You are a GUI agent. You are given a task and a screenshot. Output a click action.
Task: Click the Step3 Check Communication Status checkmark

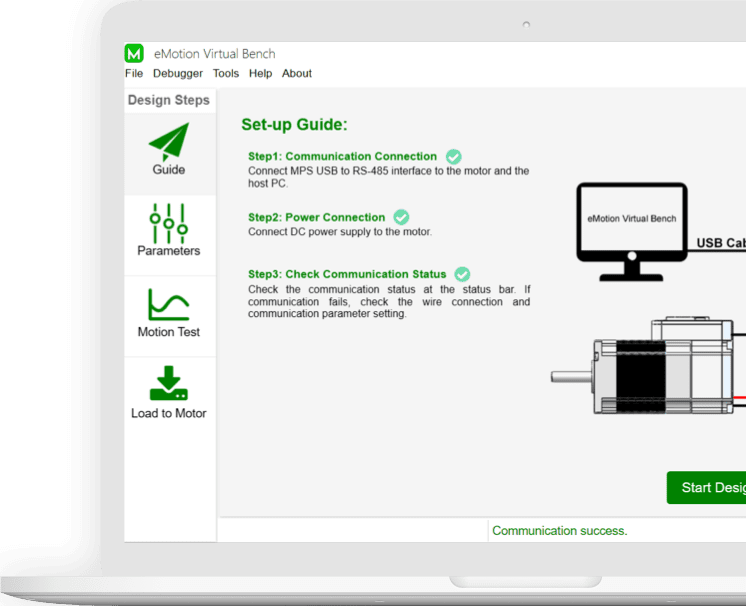pyautogui.click(x=462, y=274)
